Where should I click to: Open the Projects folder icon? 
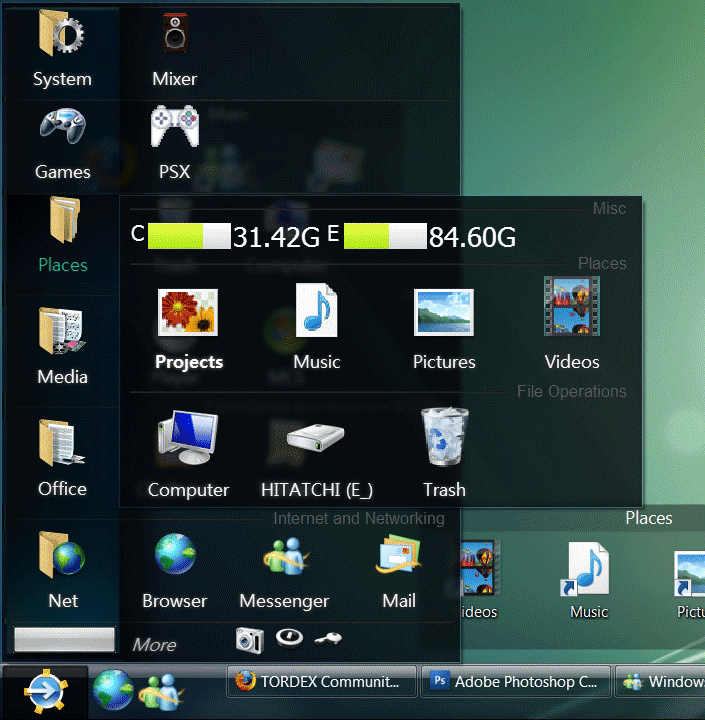(188, 312)
